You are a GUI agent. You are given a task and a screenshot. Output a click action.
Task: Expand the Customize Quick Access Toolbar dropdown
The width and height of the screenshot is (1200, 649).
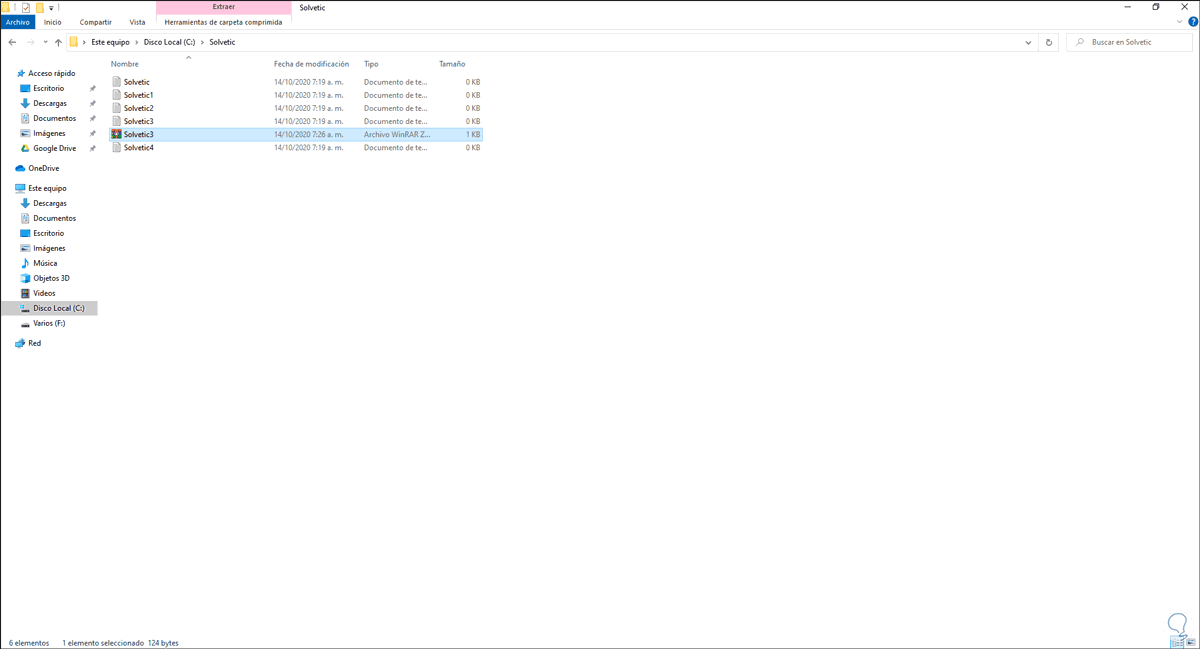click(50, 7)
